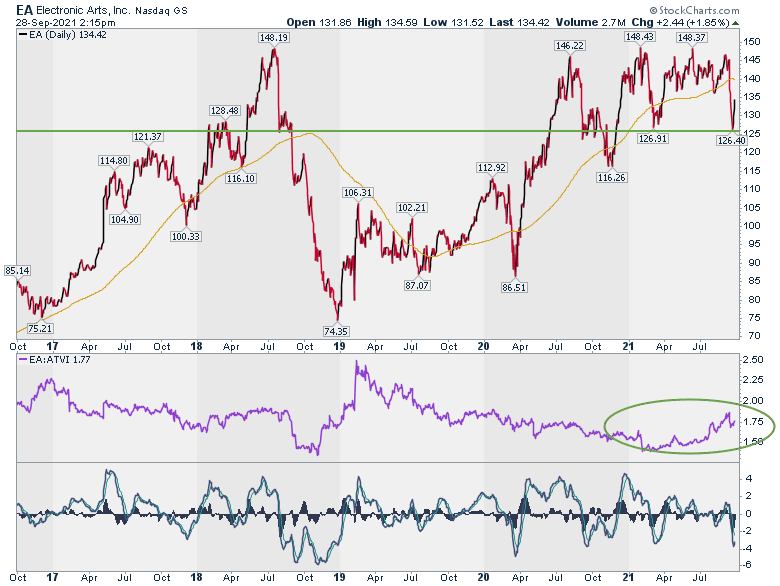Click the green up-arrow beside the change percentage
This screenshot has height=586, width=780.
pos(735,23)
